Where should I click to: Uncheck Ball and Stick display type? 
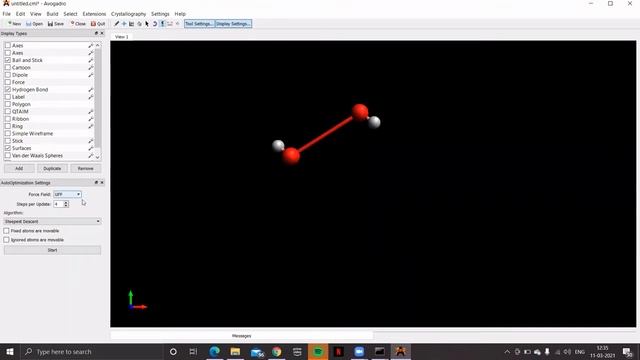[x=8, y=60]
